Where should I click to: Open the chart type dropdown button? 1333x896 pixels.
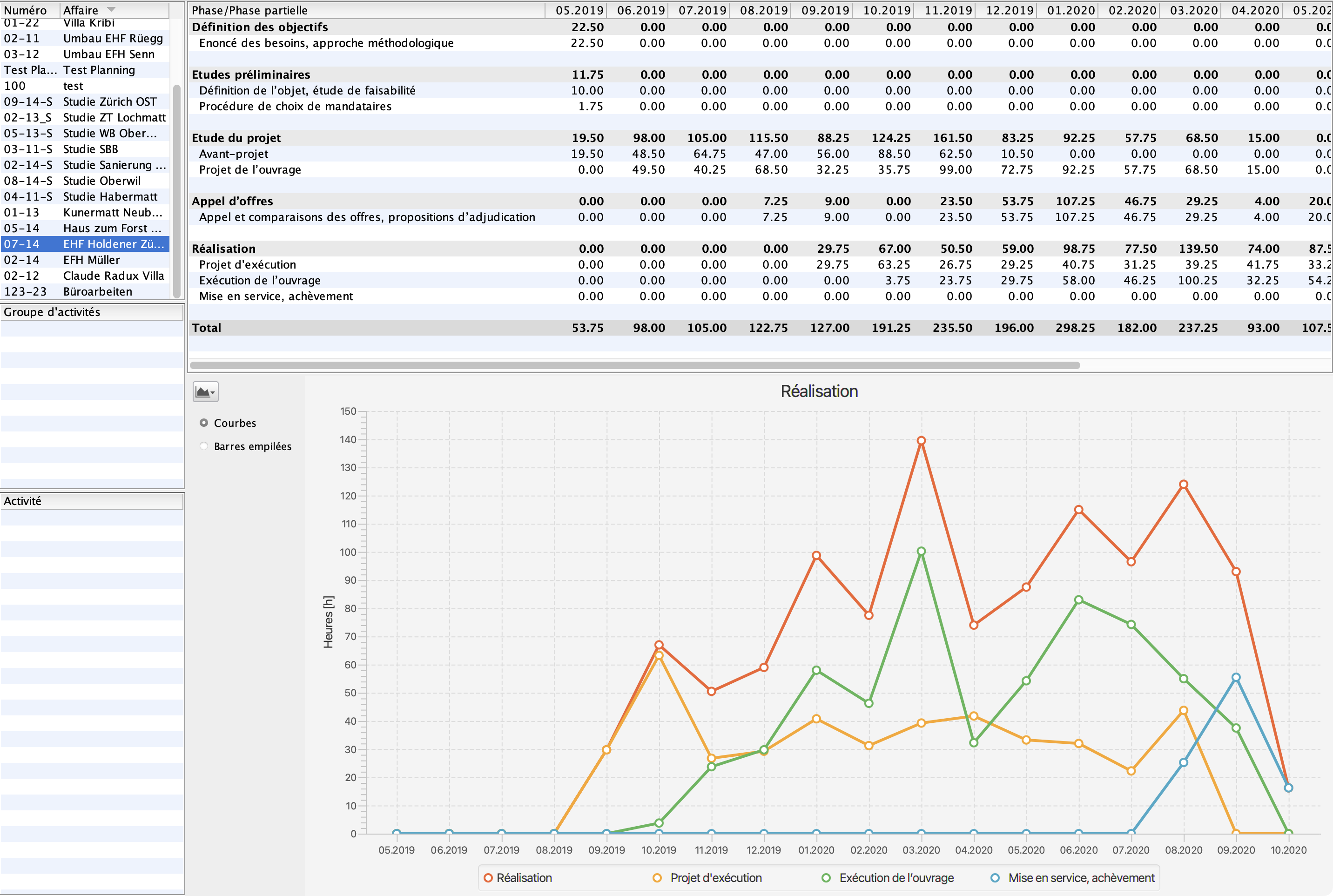[206, 392]
